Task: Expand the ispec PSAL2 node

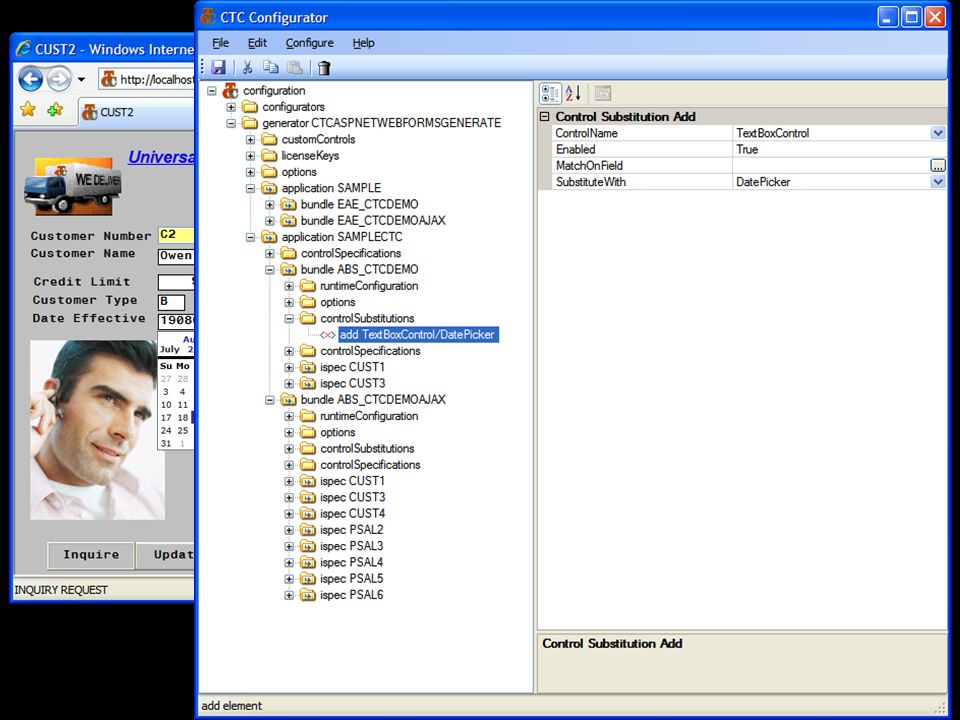Action: tap(289, 530)
